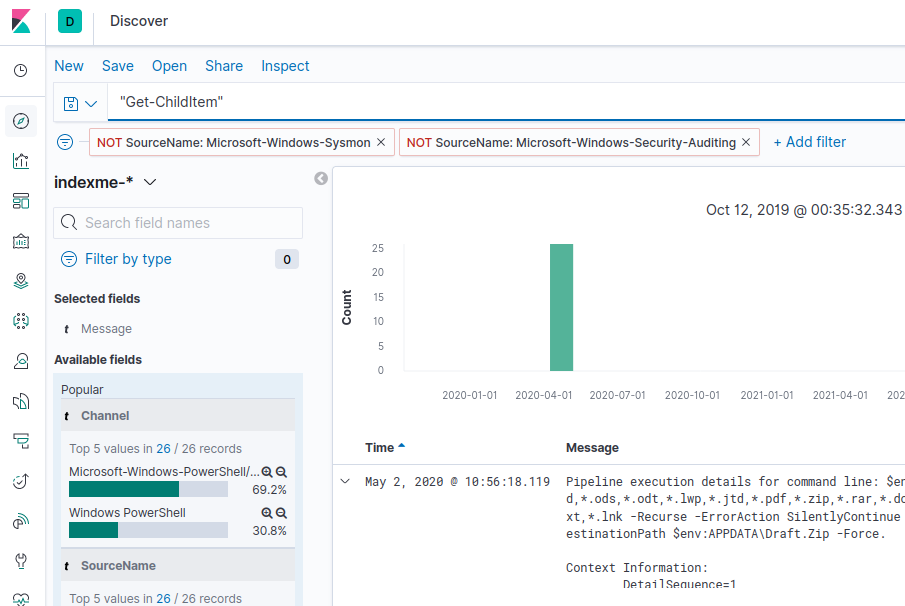Open the indexme-* index pattern dropdown
This screenshot has height=606, width=905.
point(105,182)
